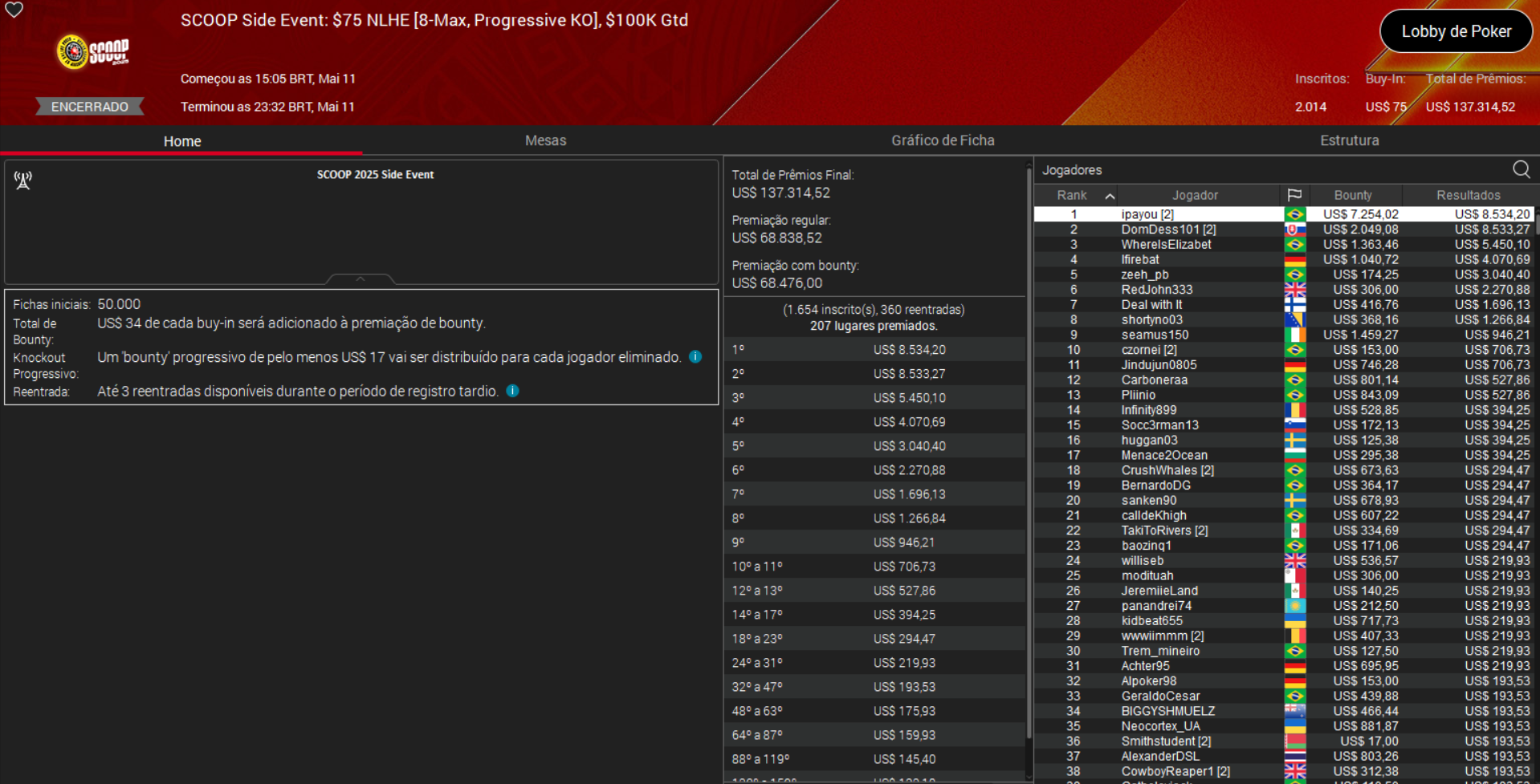The height and width of the screenshot is (784, 1540).
Task: Click the favorite heart icon
Action: (14, 10)
